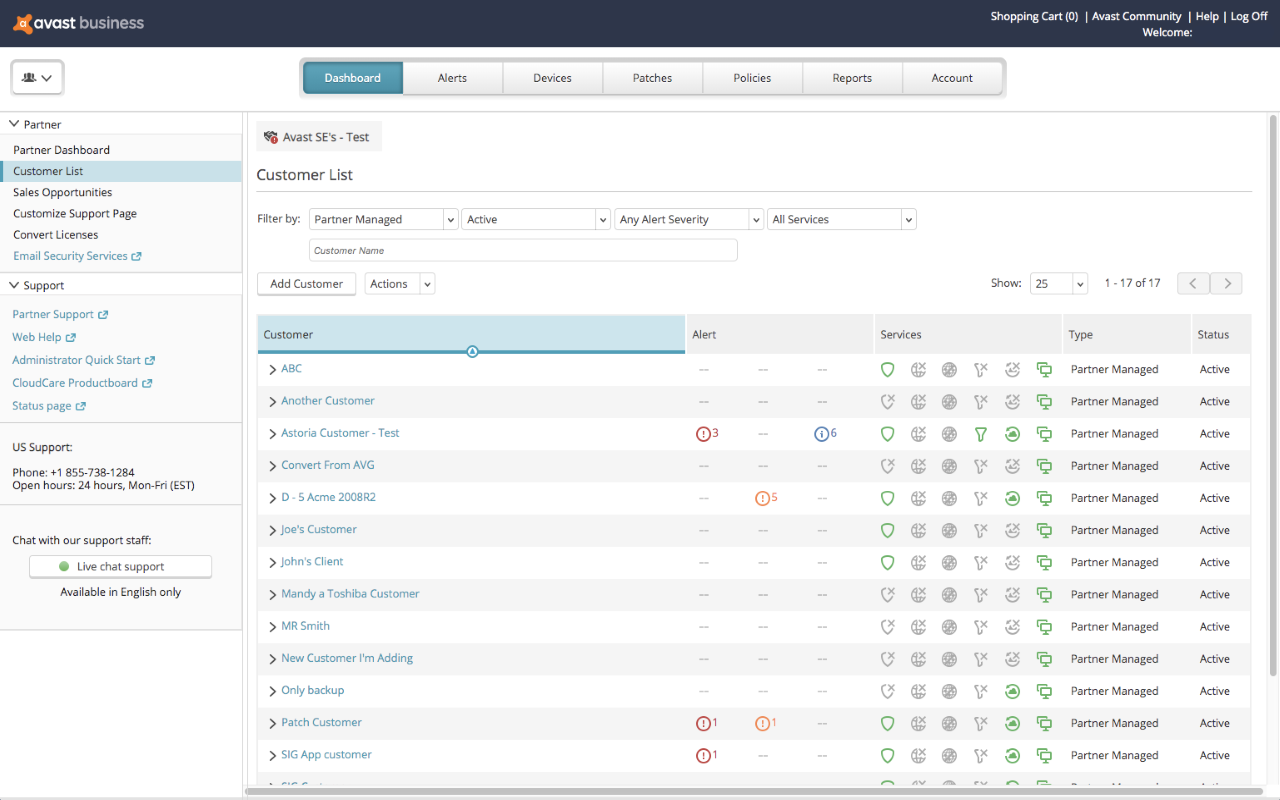
Task: Open the account switcher dropdown with people icon
Action: tap(38, 77)
